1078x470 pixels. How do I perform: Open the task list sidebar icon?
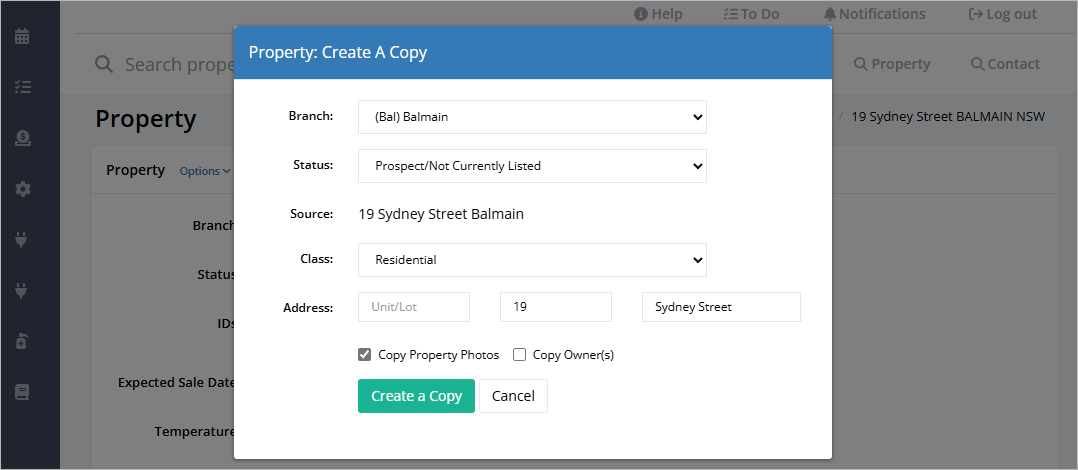(22, 87)
